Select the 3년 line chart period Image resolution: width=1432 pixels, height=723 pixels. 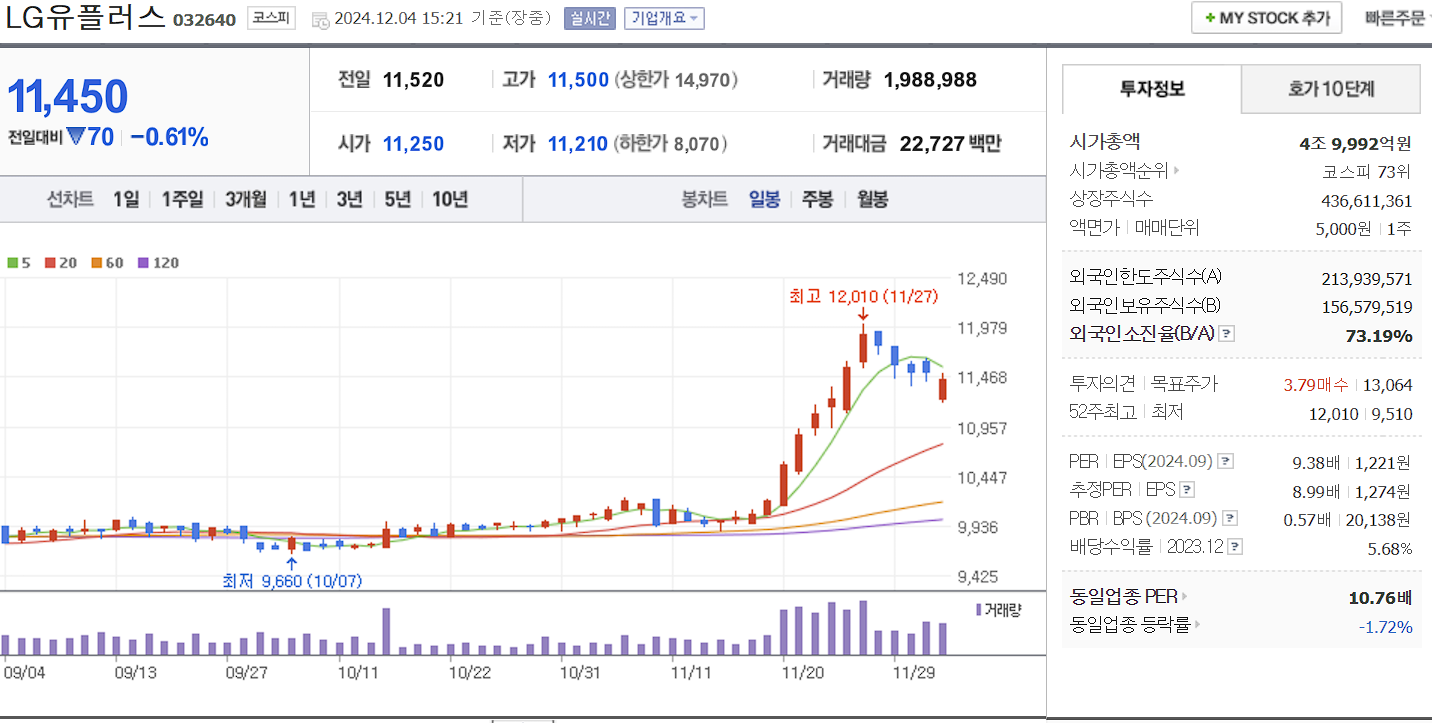point(349,199)
